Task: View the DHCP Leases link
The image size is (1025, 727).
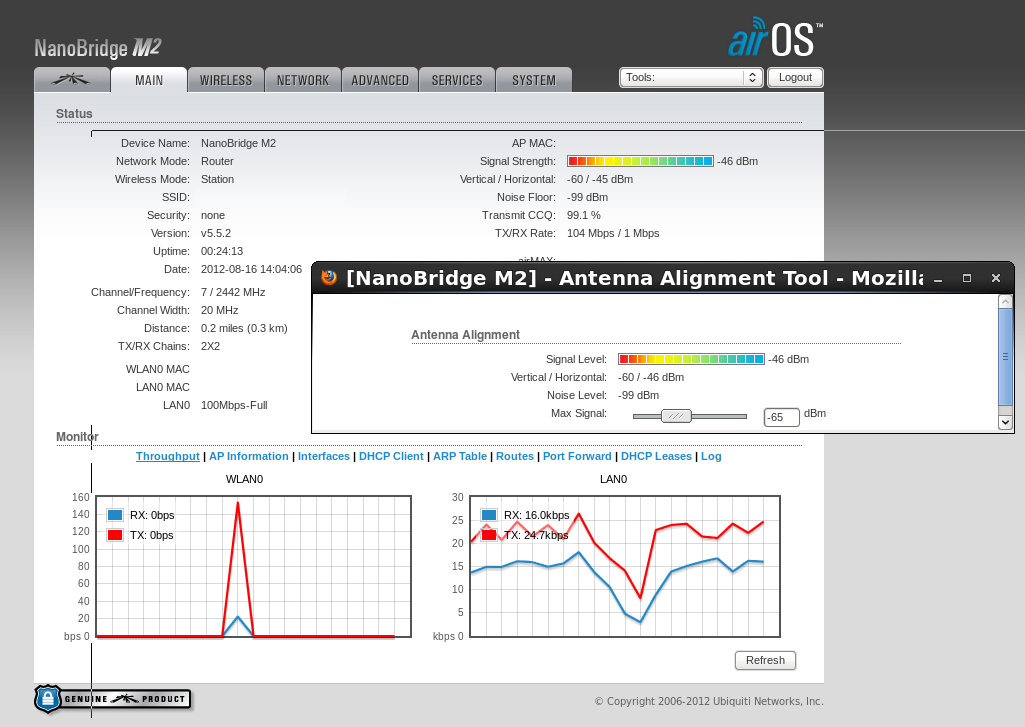Action: click(656, 456)
